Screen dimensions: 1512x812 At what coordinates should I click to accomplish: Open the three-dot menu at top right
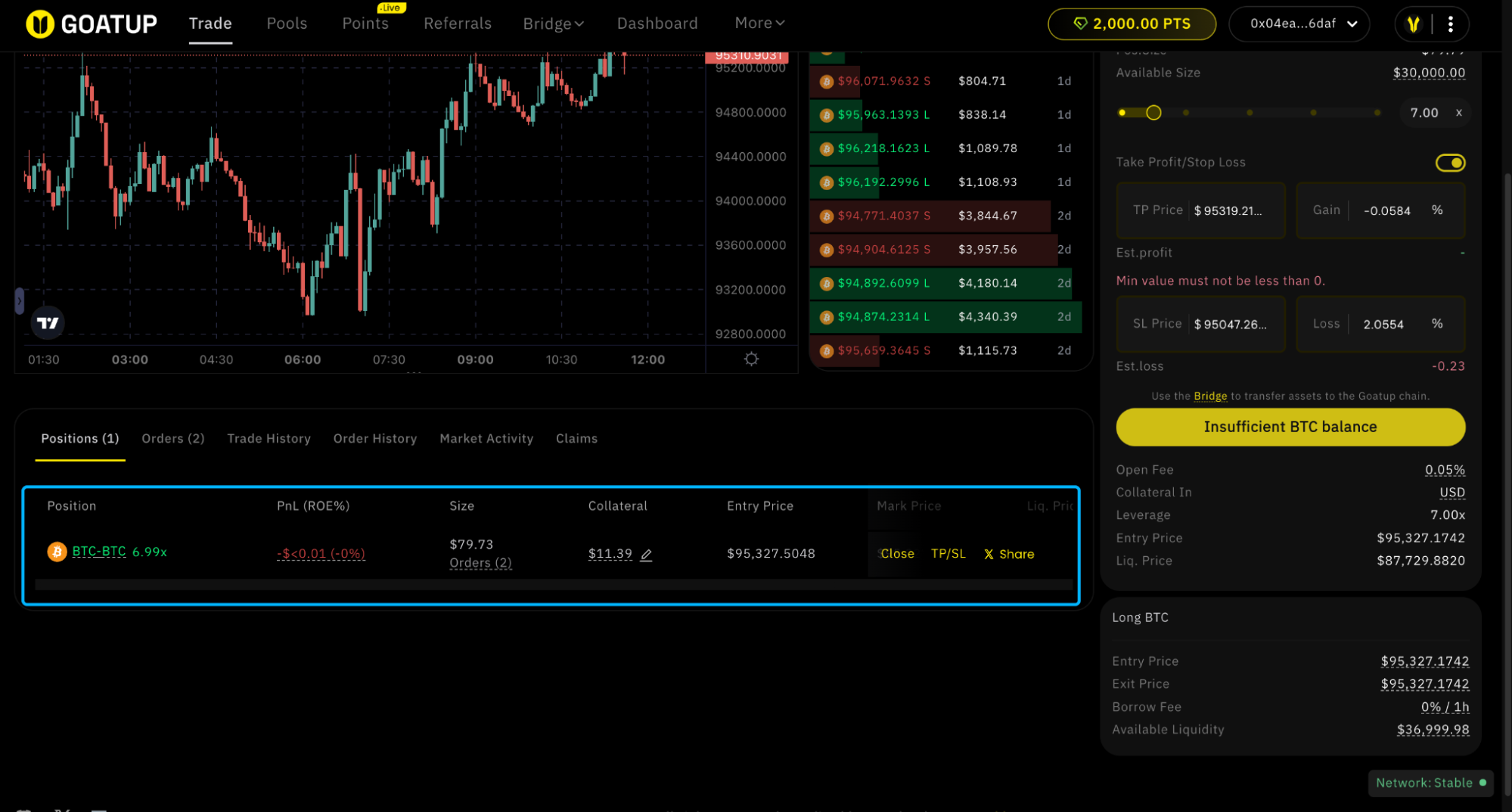point(1450,23)
